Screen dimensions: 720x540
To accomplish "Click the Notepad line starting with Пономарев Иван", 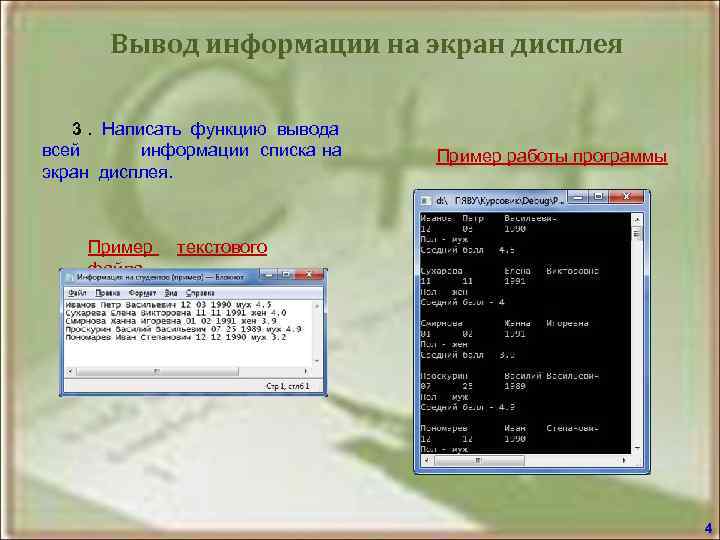I will tap(176, 338).
